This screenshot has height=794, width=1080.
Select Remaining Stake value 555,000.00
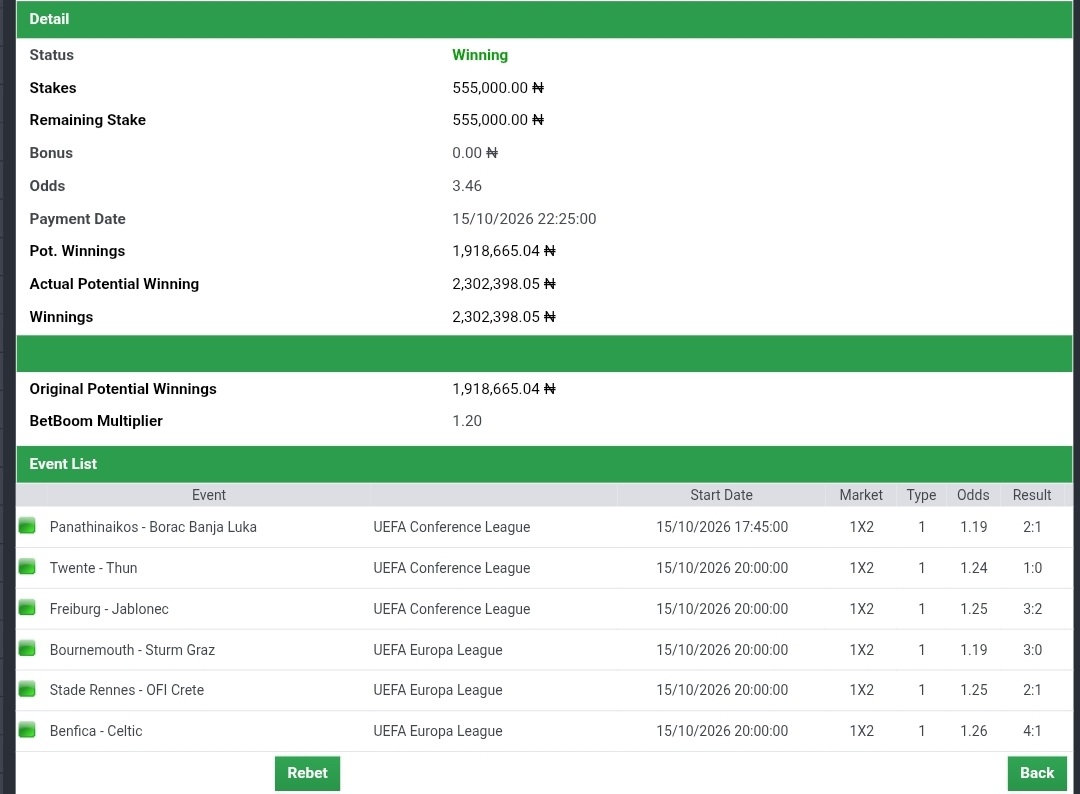tap(498, 120)
